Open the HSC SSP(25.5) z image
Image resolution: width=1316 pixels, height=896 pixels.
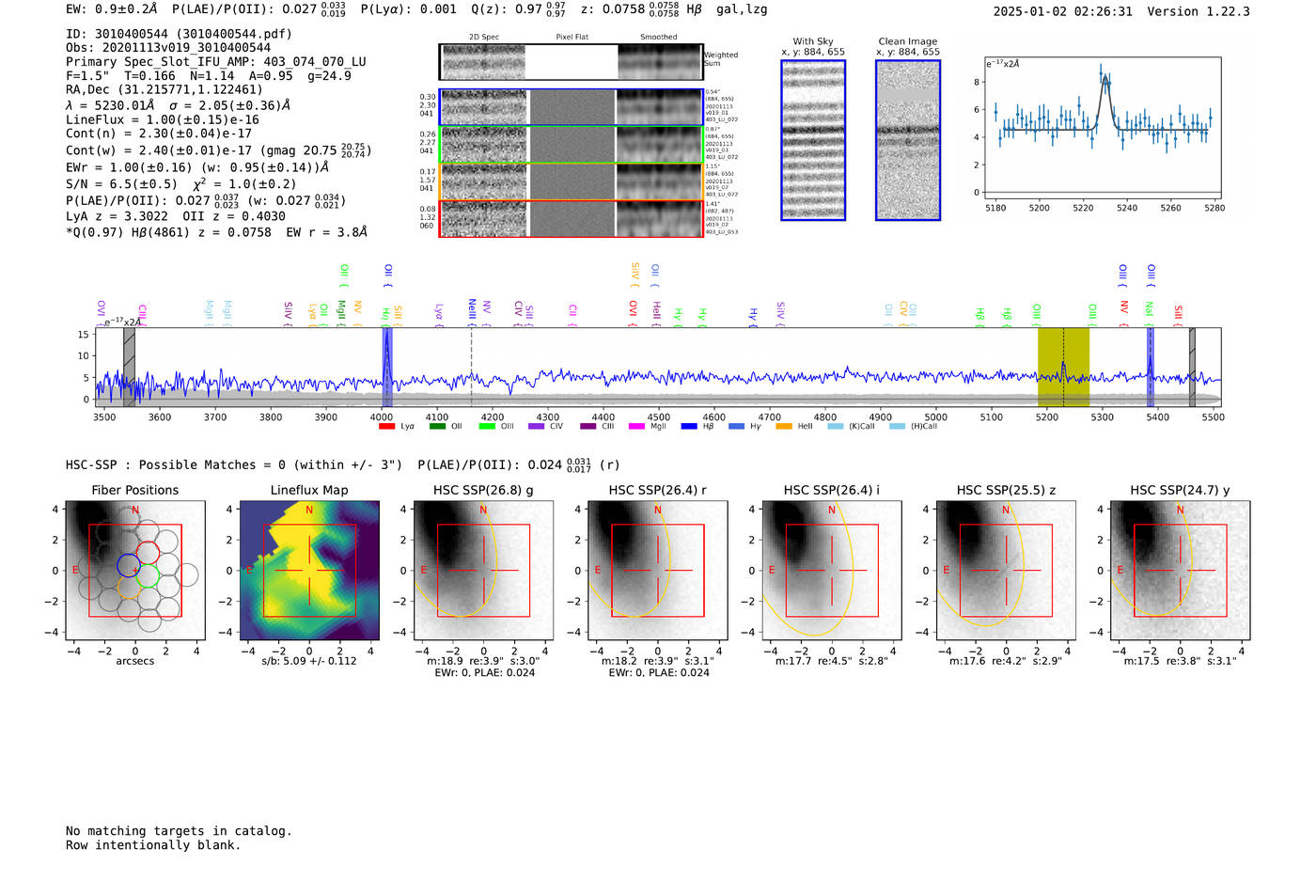click(1006, 570)
